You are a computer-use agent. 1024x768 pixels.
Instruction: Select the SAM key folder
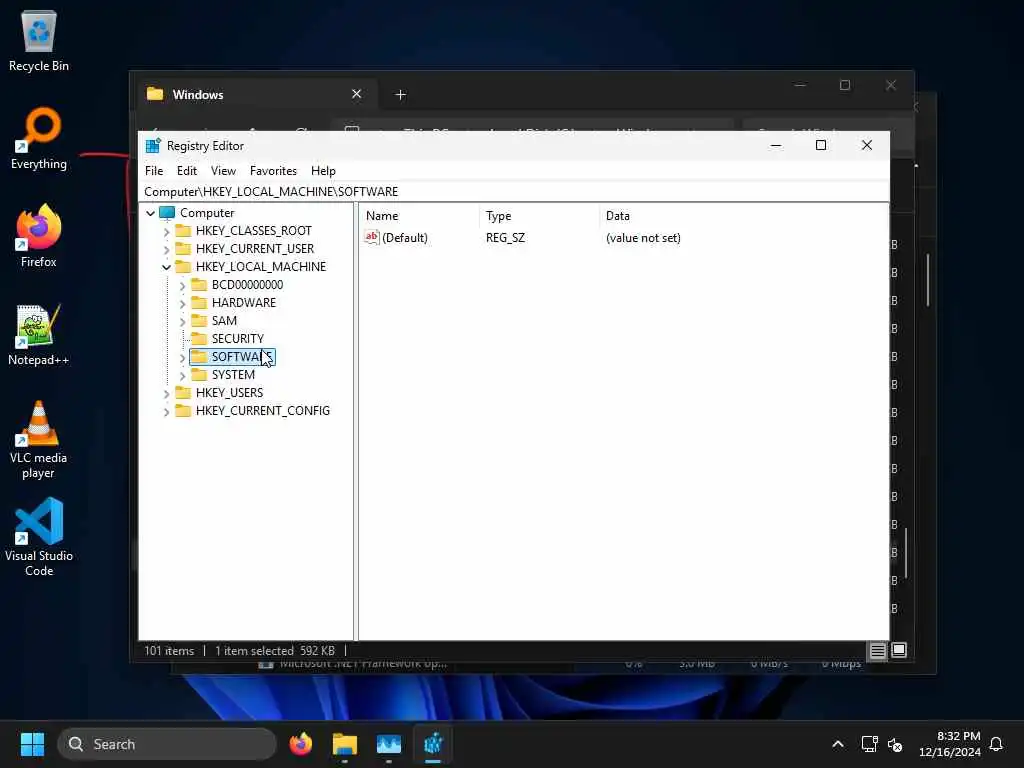coord(224,321)
